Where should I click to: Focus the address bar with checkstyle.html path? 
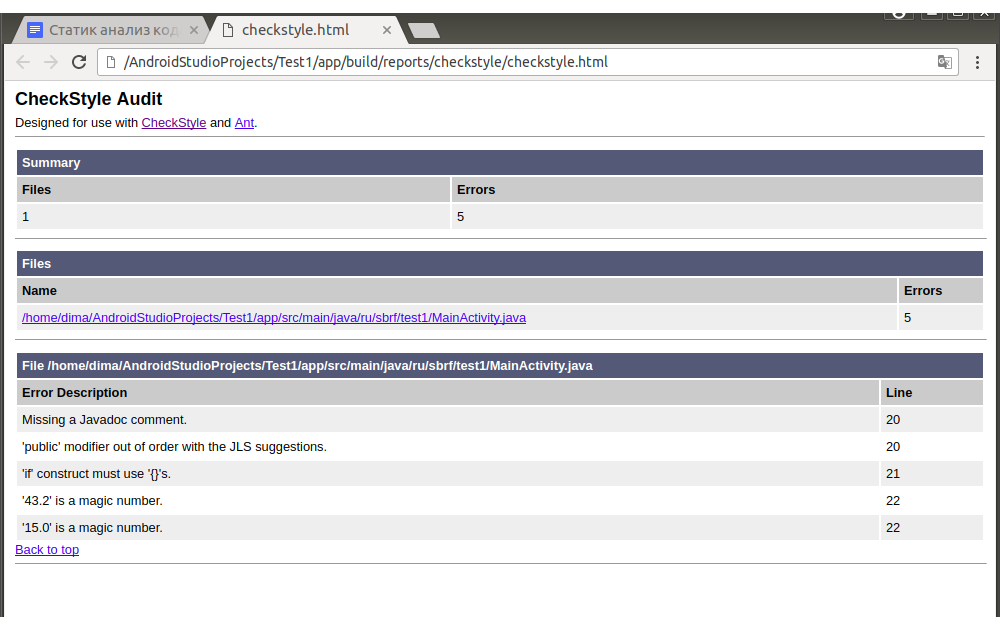[x=527, y=62]
